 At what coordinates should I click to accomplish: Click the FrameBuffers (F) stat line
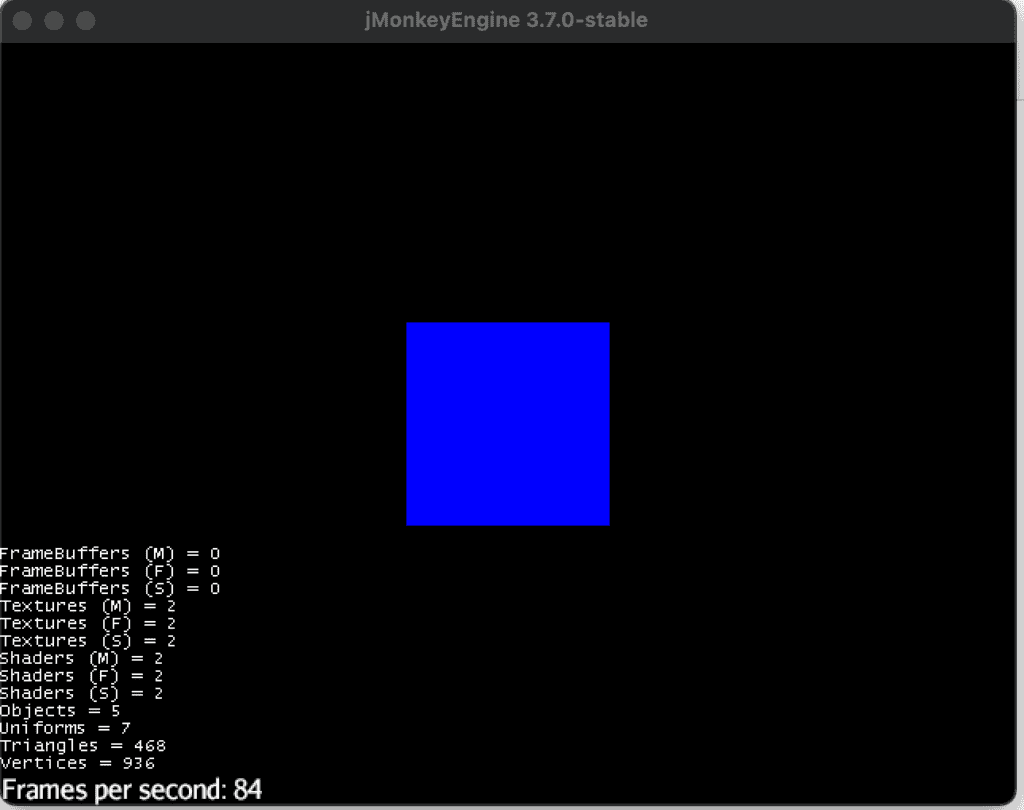pos(110,571)
